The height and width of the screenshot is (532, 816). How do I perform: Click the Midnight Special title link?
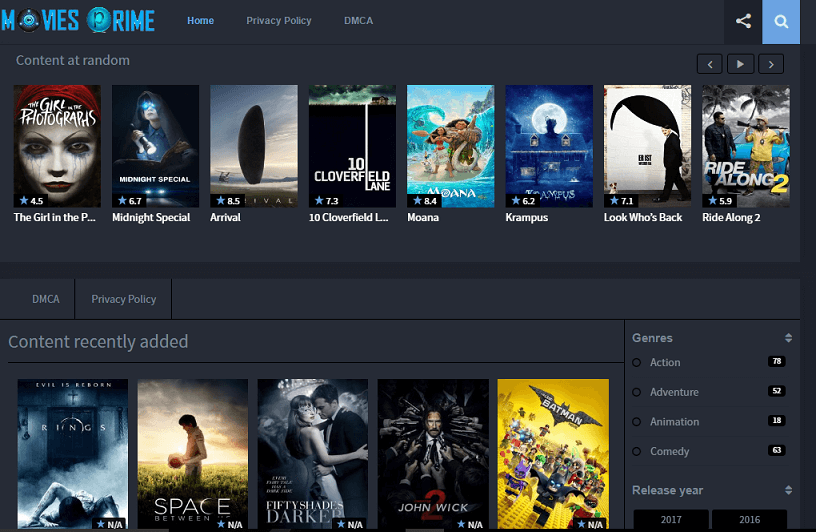point(151,218)
